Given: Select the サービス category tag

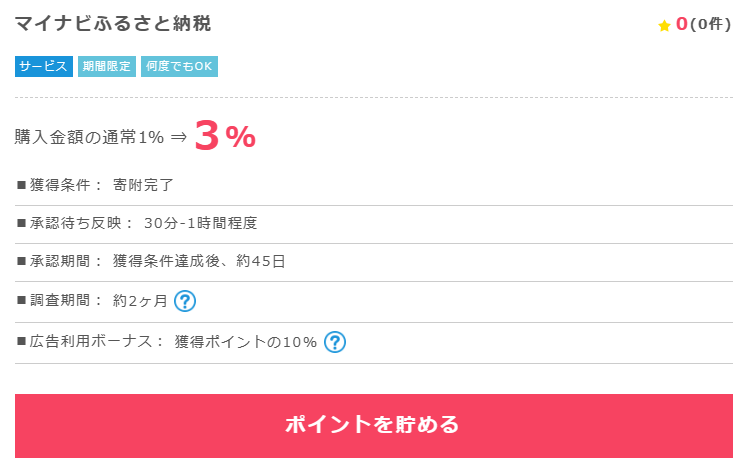Looking at the screenshot, I should pyautogui.click(x=43, y=66).
